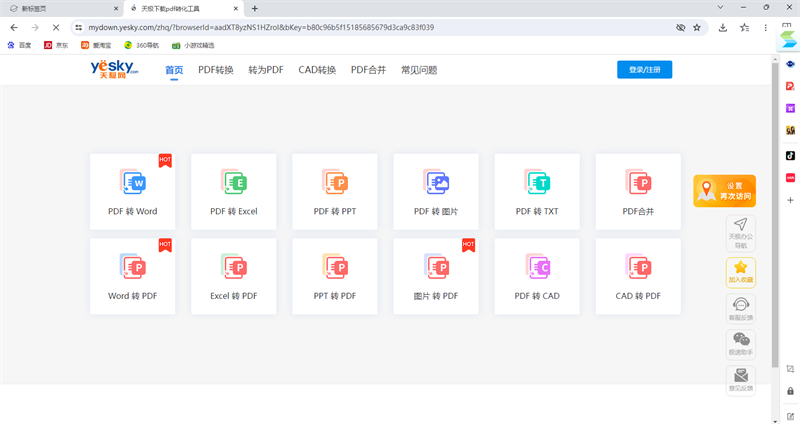800x424 pixels.
Task: Open the CAD 转 PDF converter card
Action: point(638,276)
